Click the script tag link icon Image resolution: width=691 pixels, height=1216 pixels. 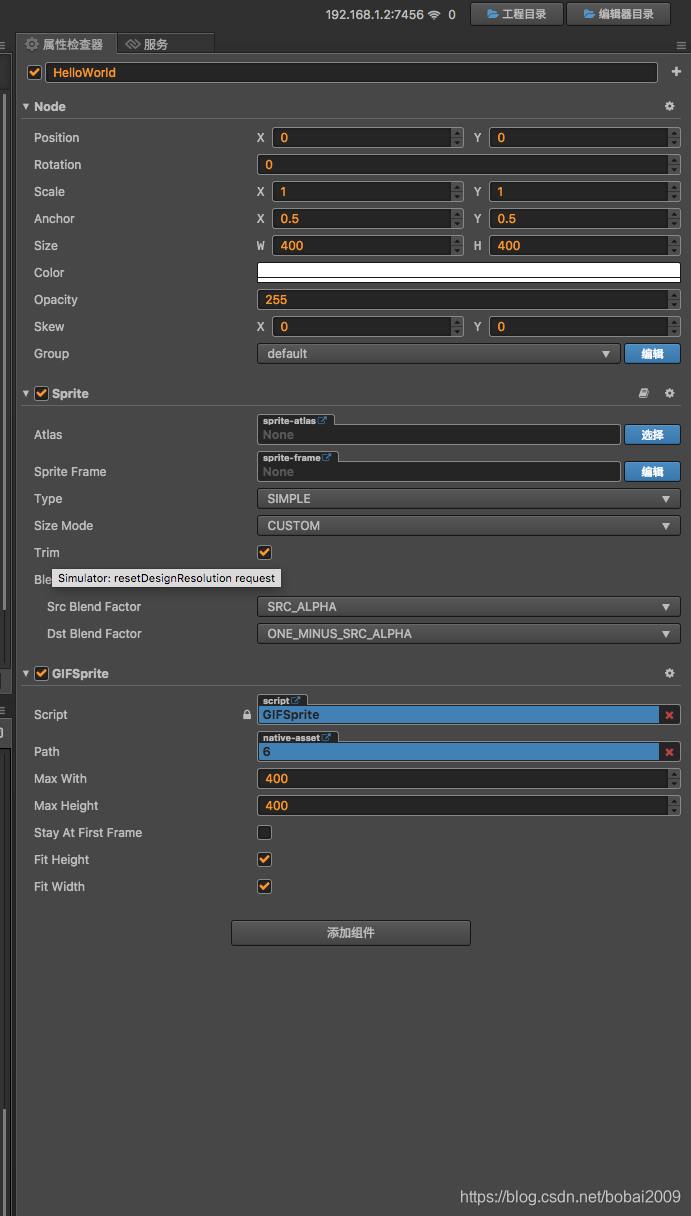click(295, 701)
